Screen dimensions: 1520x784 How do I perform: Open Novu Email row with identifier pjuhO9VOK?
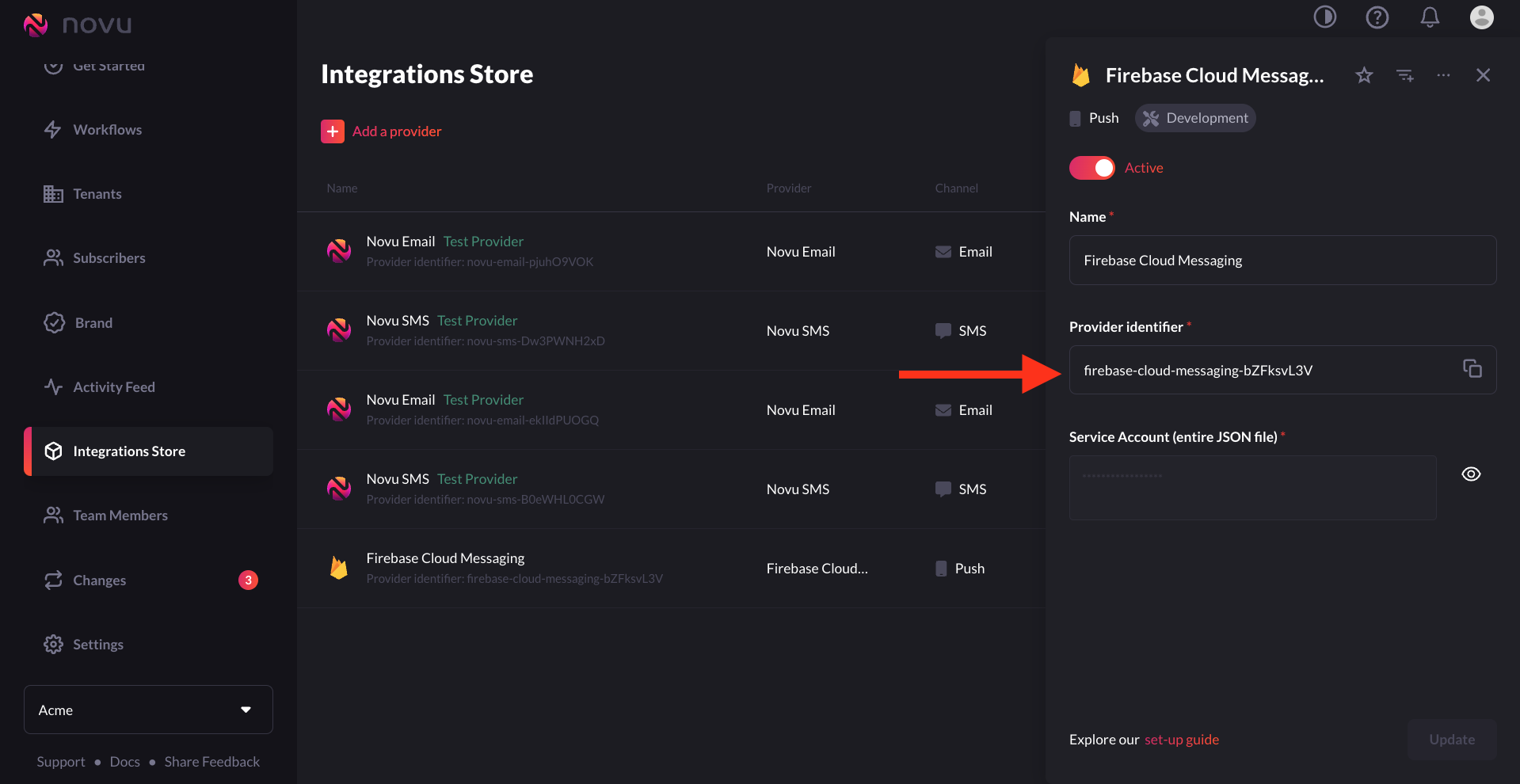coord(671,252)
